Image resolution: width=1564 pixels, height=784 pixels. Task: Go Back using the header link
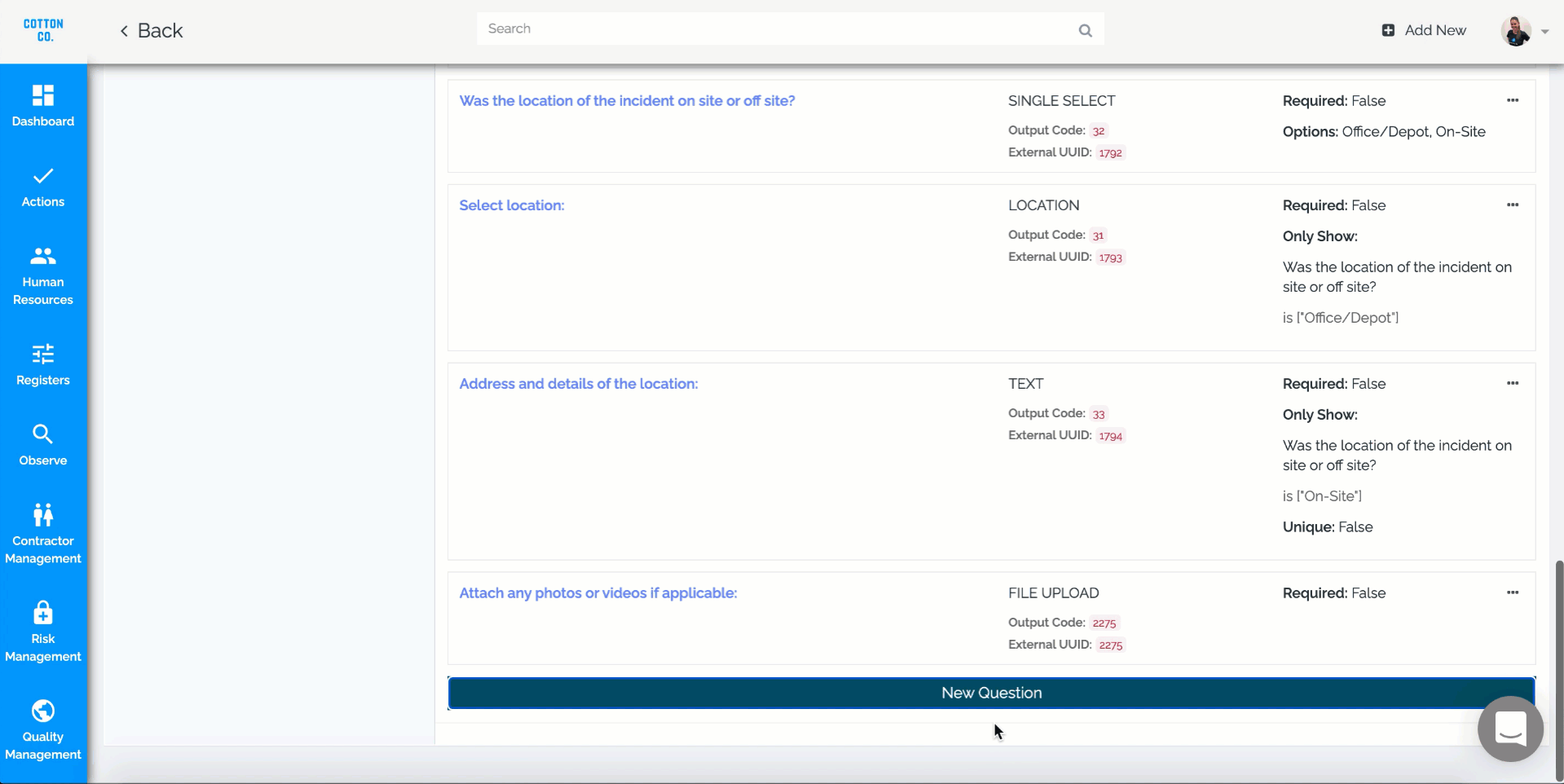coord(152,31)
